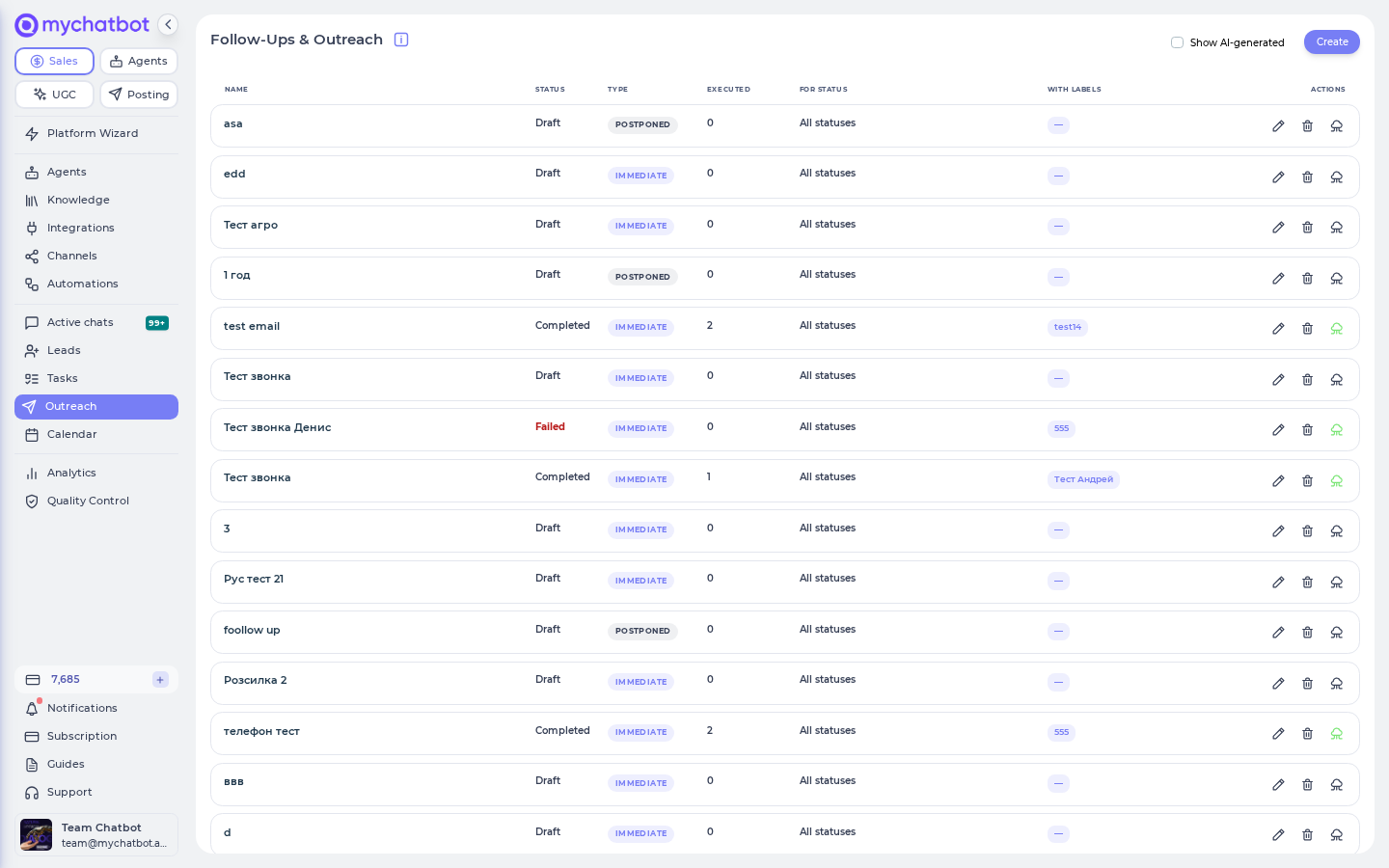
Task: Click the Executed column header
Action: [x=728, y=90]
